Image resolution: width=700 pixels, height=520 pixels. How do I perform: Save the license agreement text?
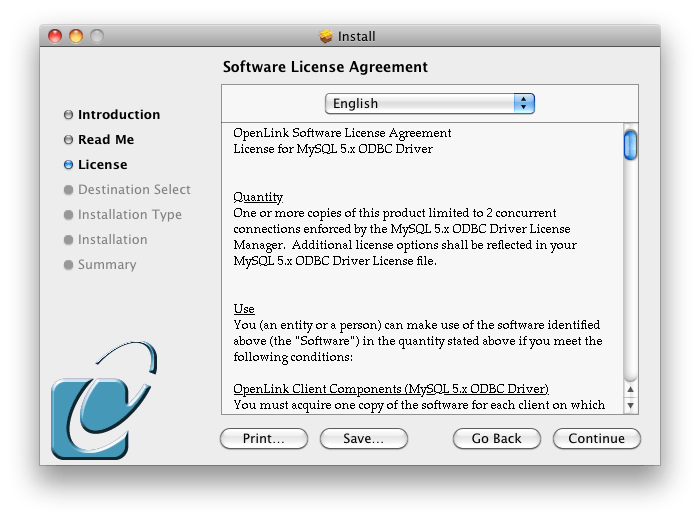pos(363,438)
